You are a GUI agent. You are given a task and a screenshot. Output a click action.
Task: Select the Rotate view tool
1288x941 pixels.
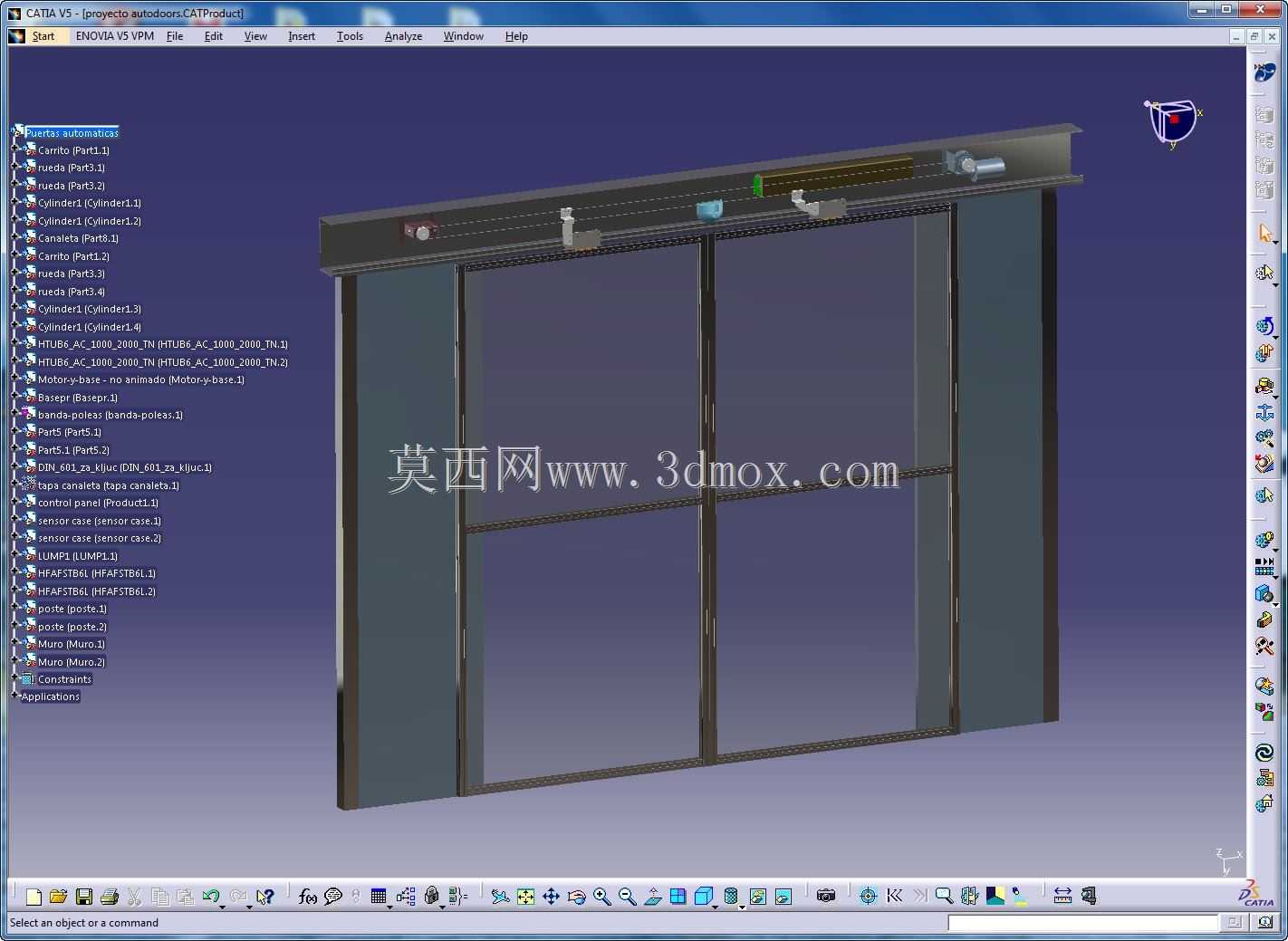point(576,897)
